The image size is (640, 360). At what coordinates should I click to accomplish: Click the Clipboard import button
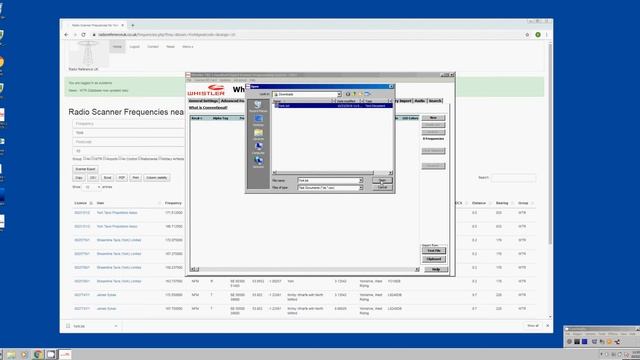(x=433, y=259)
